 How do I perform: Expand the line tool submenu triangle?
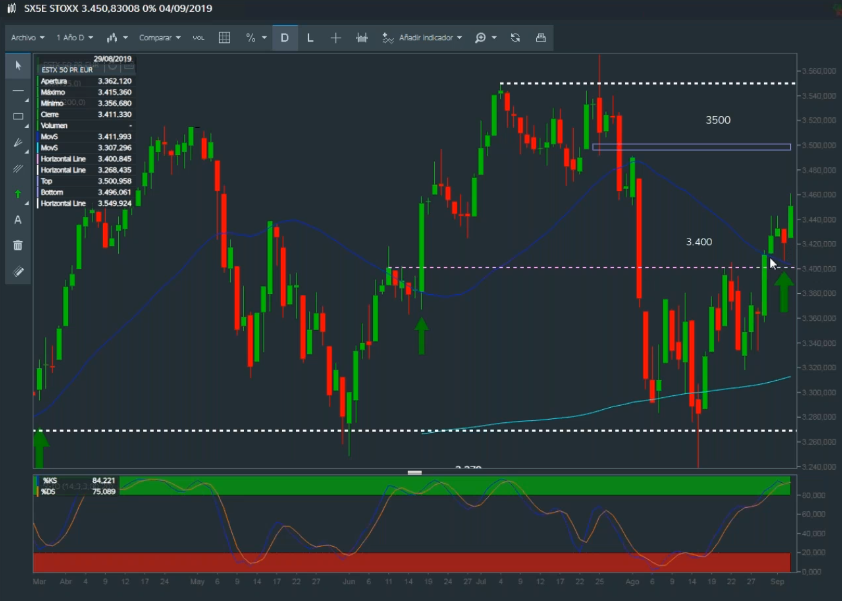[26, 100]
